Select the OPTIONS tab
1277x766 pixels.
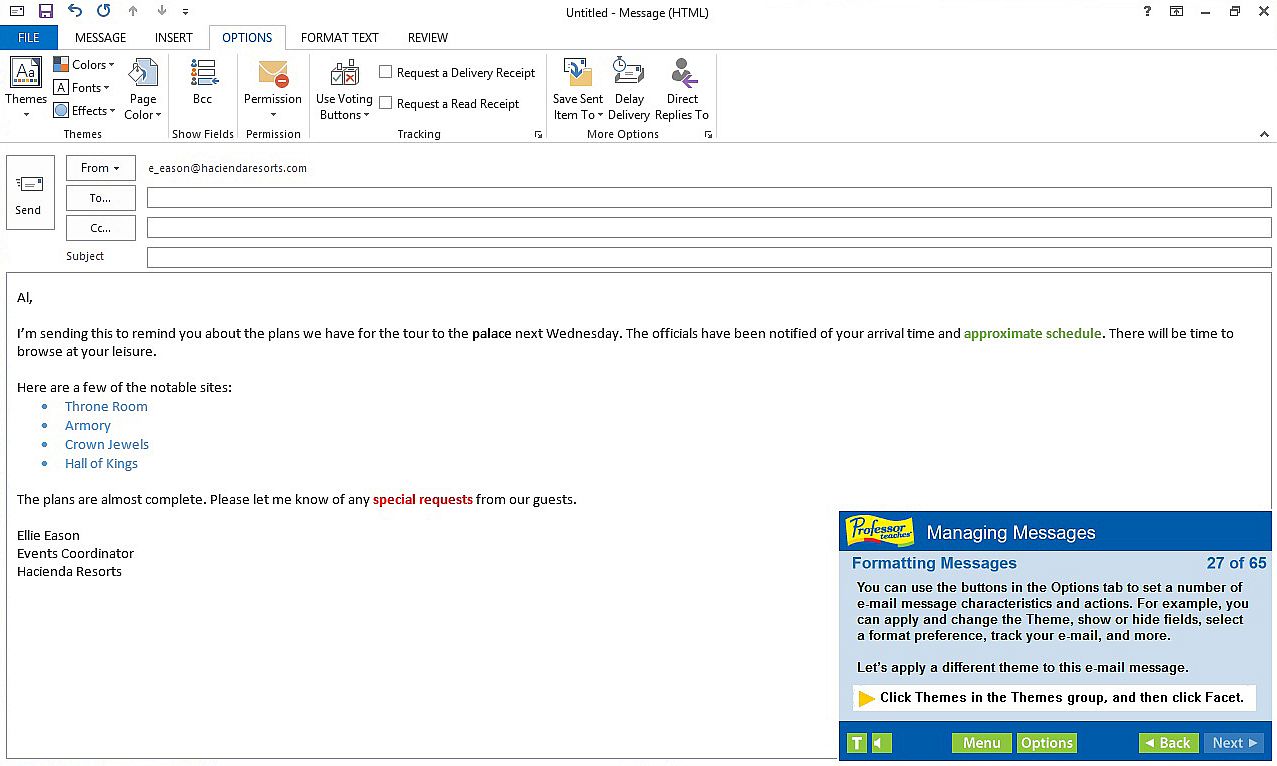(247, 37)
